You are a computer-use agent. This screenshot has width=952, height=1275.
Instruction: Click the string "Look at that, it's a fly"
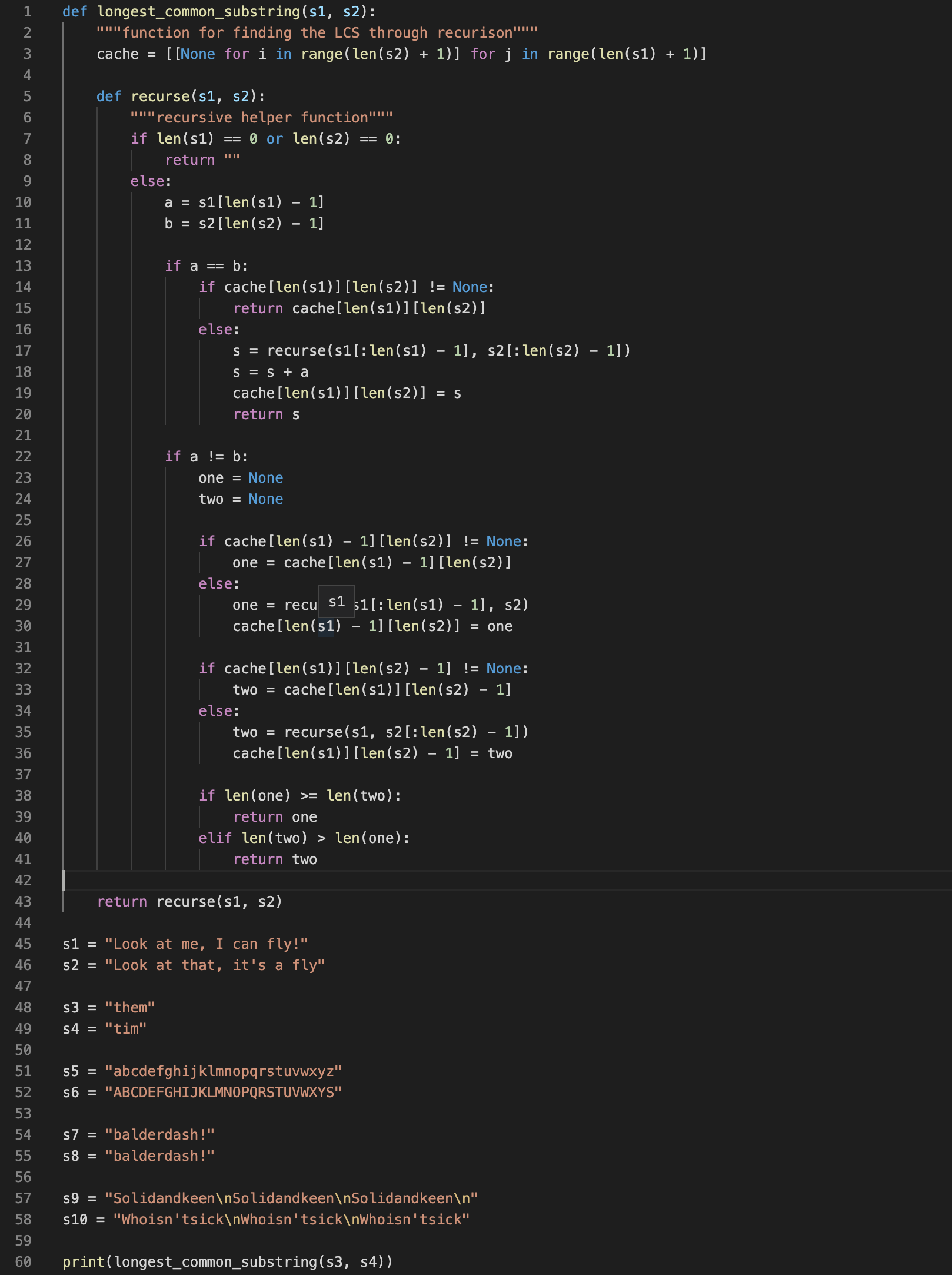coord(215,965)
